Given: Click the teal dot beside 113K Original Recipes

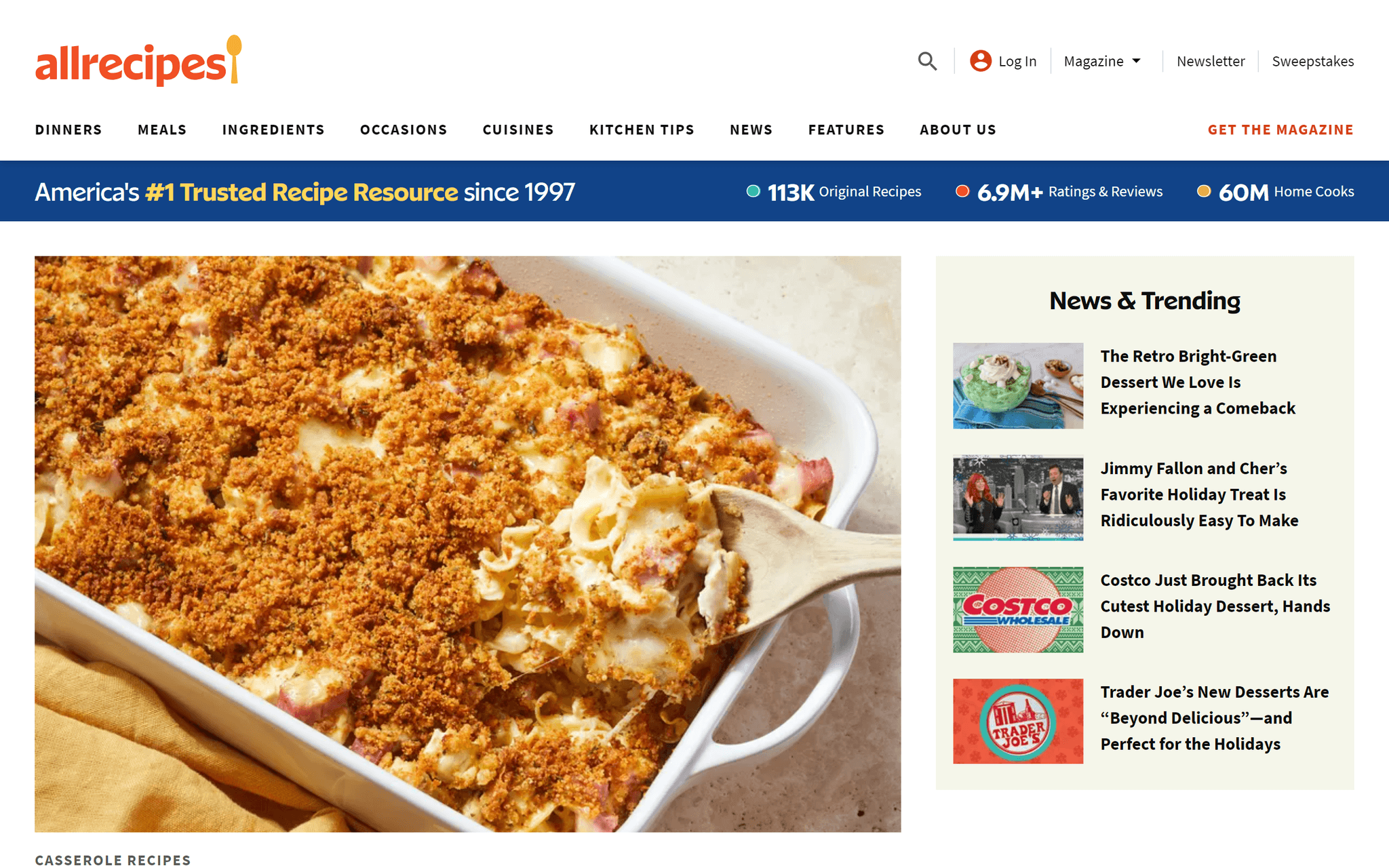Looking at the screenshot, I should 753,191.
